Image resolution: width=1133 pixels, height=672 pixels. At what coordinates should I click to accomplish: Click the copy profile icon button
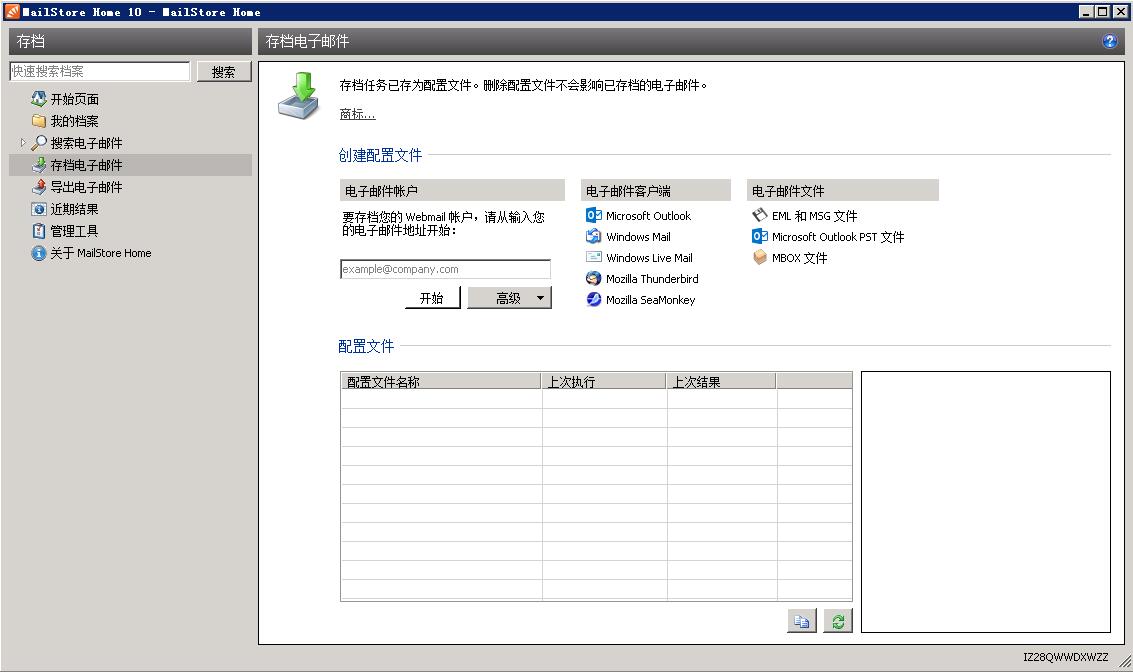802,621
